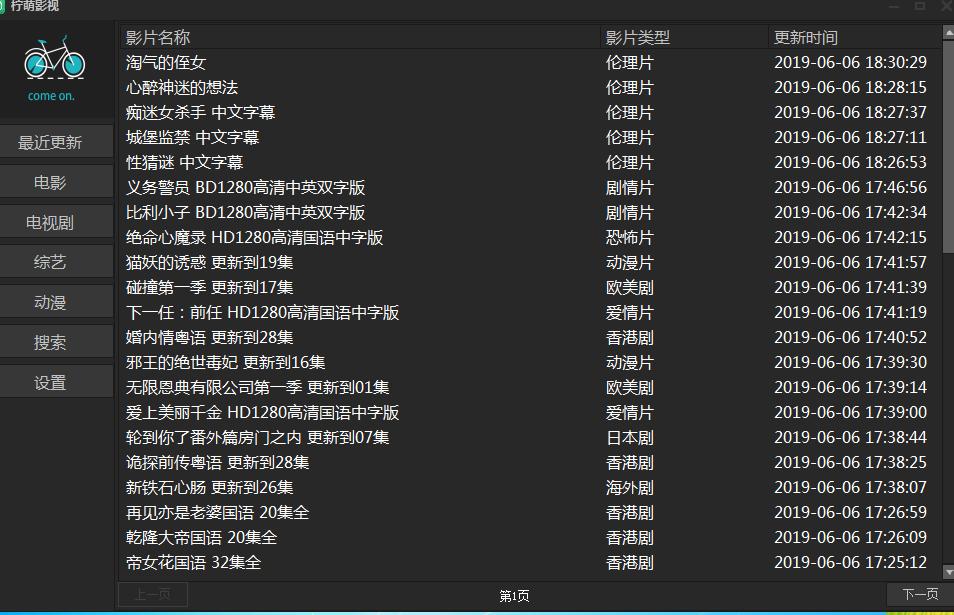Click the 海外剧 type cell
954x615 pixels.
(629, 487)
